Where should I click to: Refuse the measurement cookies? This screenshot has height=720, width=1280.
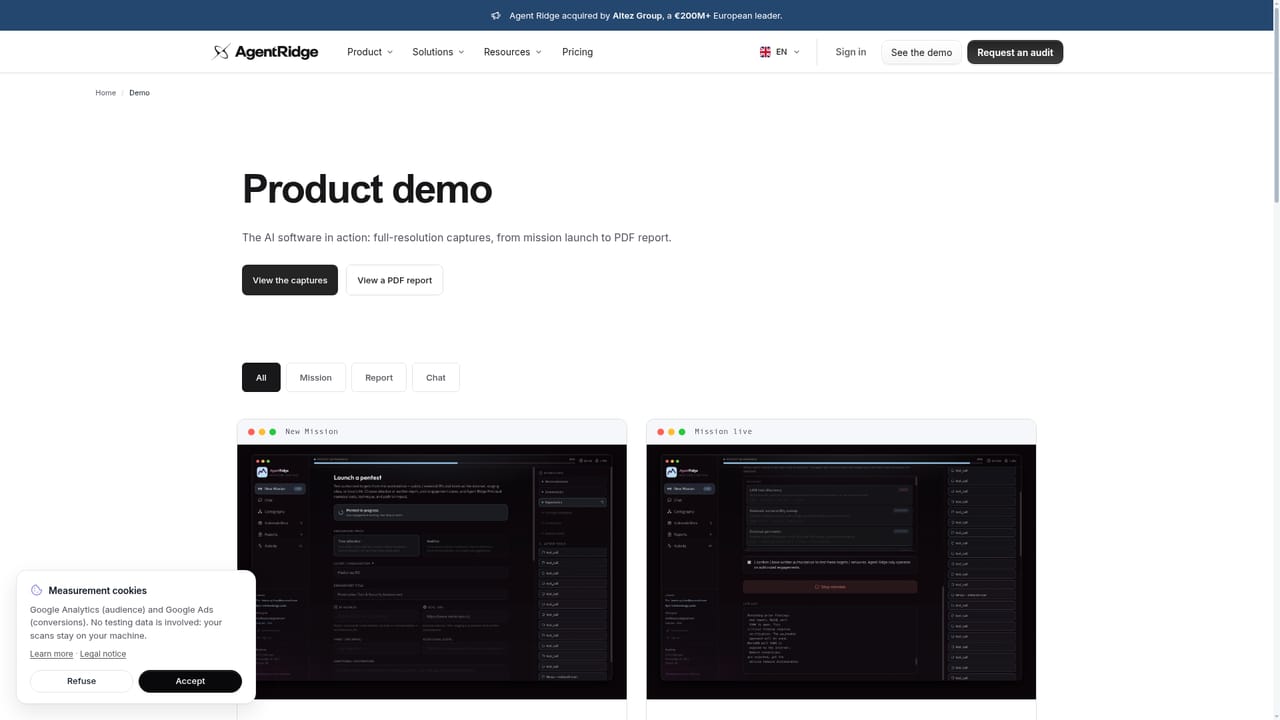(x=82, y=681)
